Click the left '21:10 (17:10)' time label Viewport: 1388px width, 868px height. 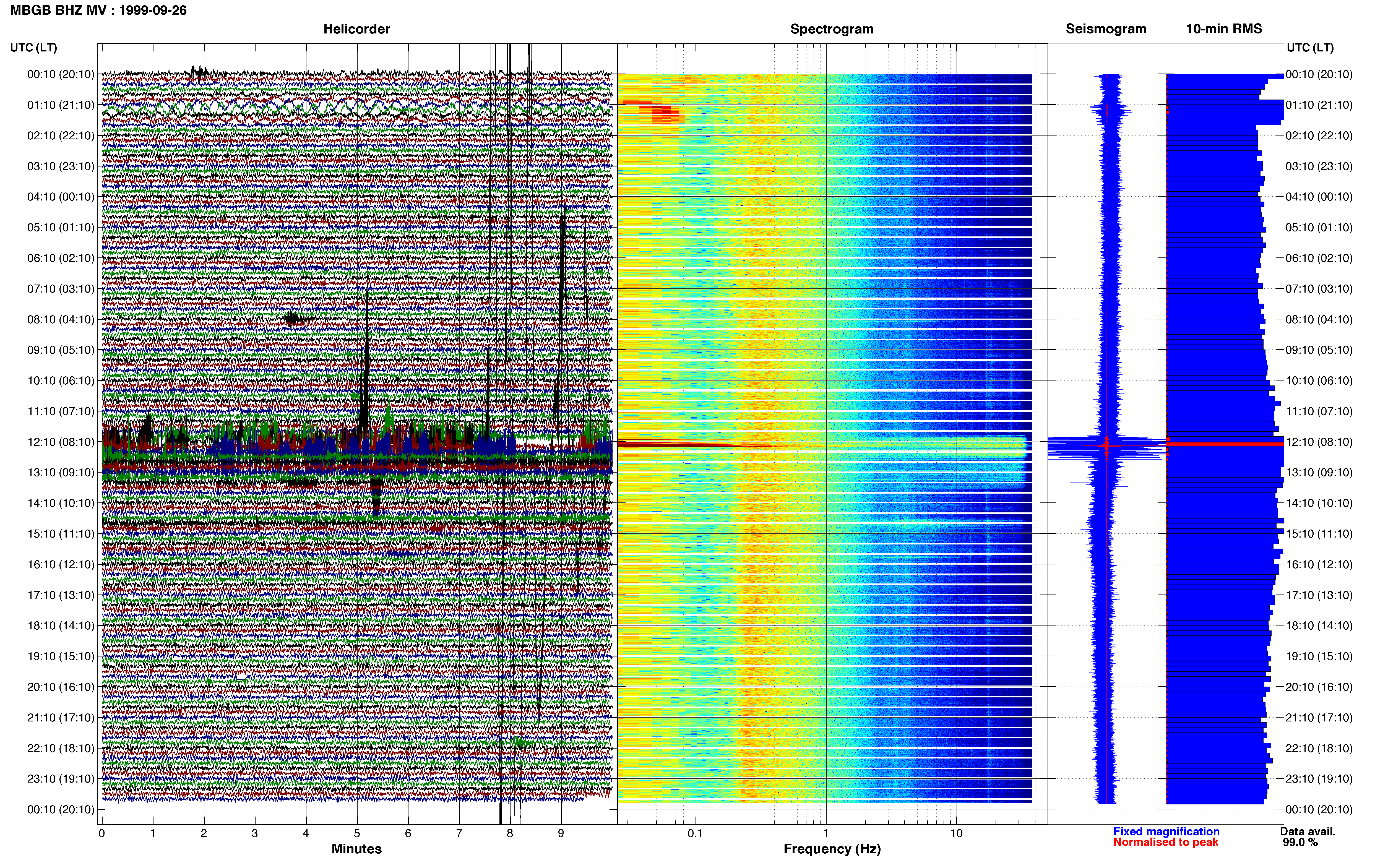[x=61, y=717]
